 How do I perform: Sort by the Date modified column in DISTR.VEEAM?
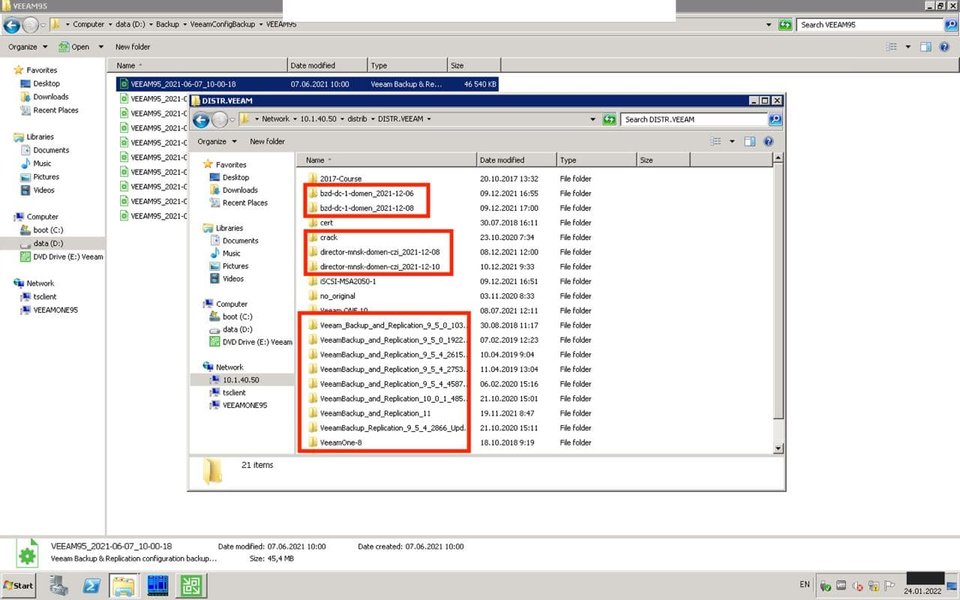click(502, 160)
